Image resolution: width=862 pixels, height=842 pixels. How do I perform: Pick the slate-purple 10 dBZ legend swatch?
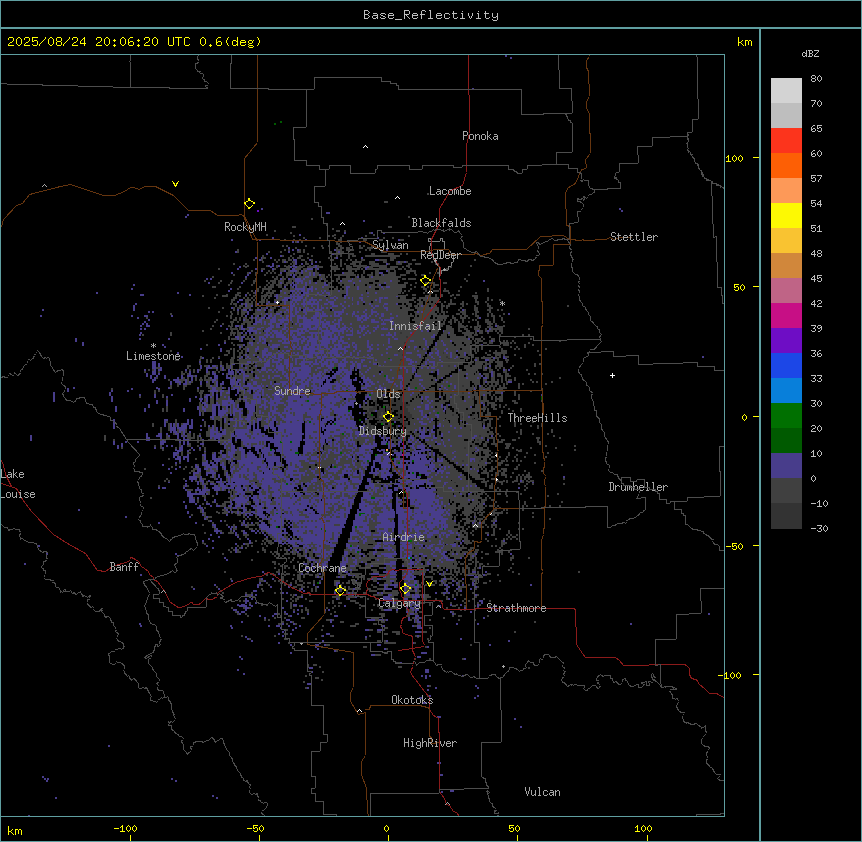point(786,466)
